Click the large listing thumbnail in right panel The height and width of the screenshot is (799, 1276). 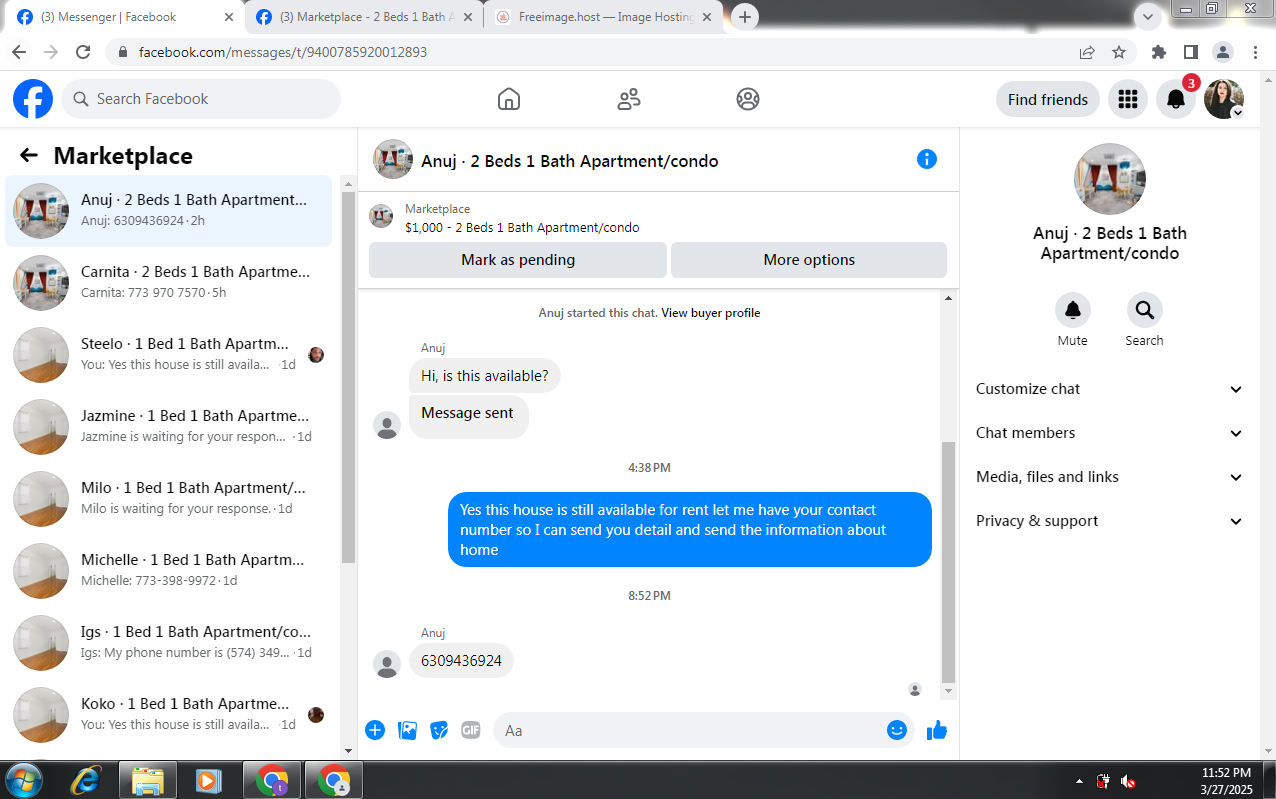coord(1110,179)
